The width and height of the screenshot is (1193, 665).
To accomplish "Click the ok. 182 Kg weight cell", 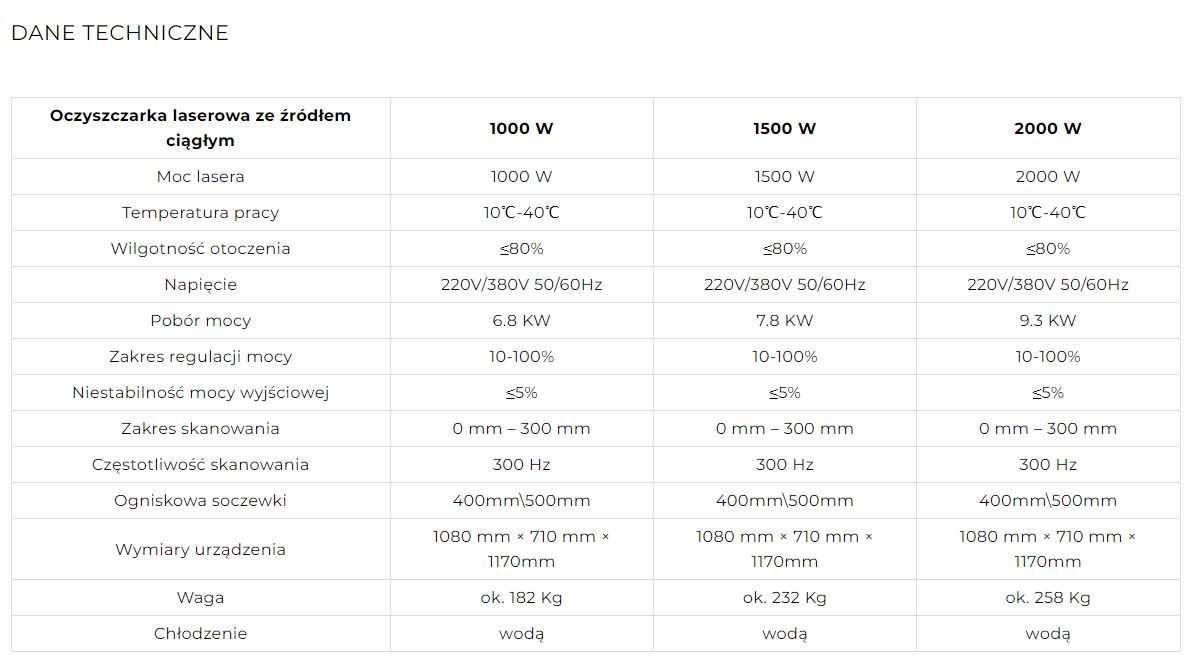I will 521,597.
